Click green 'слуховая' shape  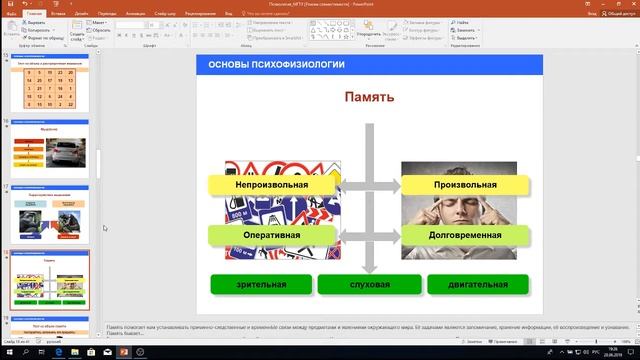pos(369,284)
